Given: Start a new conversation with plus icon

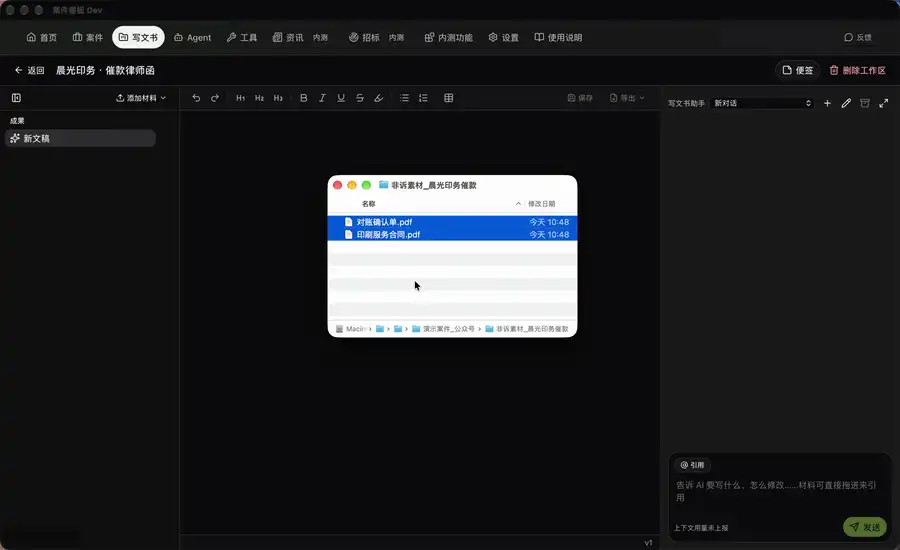Looking at the screenshot, I should [x=827, y=103].
